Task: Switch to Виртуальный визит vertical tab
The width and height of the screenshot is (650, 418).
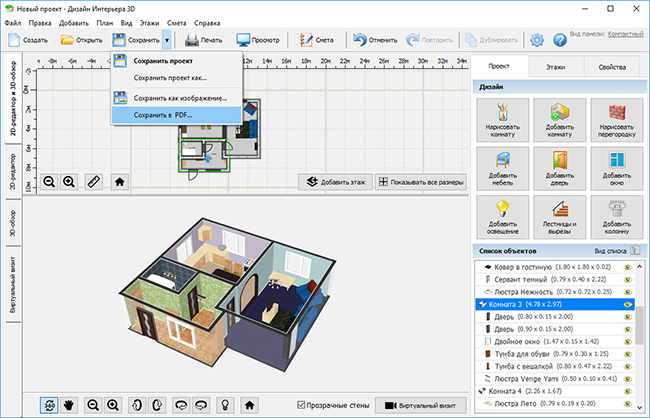Action: (13, 284)
